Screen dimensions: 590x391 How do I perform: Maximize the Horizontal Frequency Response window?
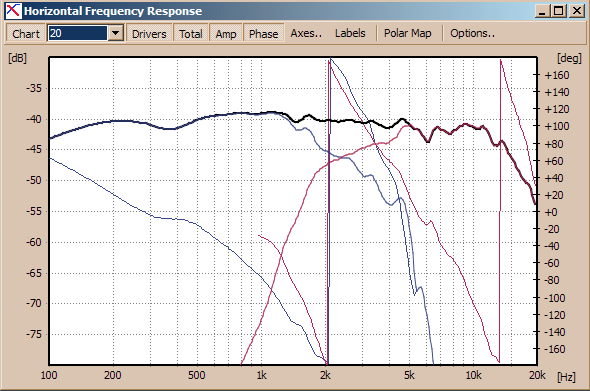(x=559, y=11)
